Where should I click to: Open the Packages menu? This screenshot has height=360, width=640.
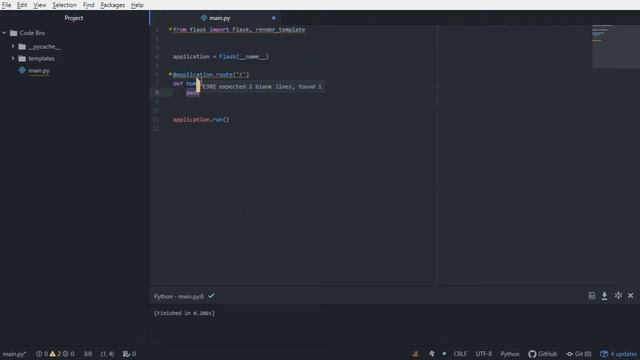(x=113, y=5)
